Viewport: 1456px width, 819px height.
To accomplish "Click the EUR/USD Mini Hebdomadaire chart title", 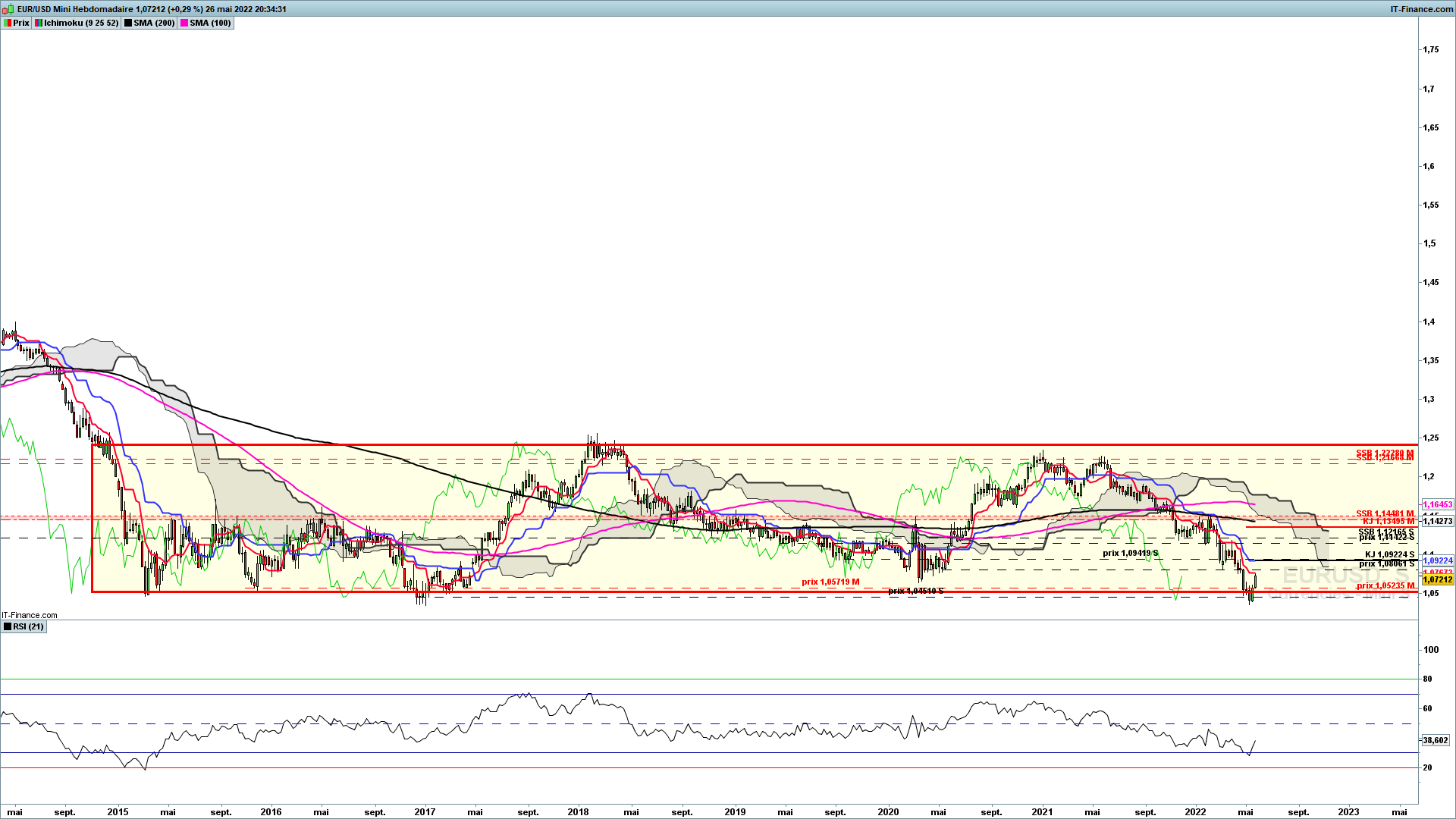I will [75, 9].
